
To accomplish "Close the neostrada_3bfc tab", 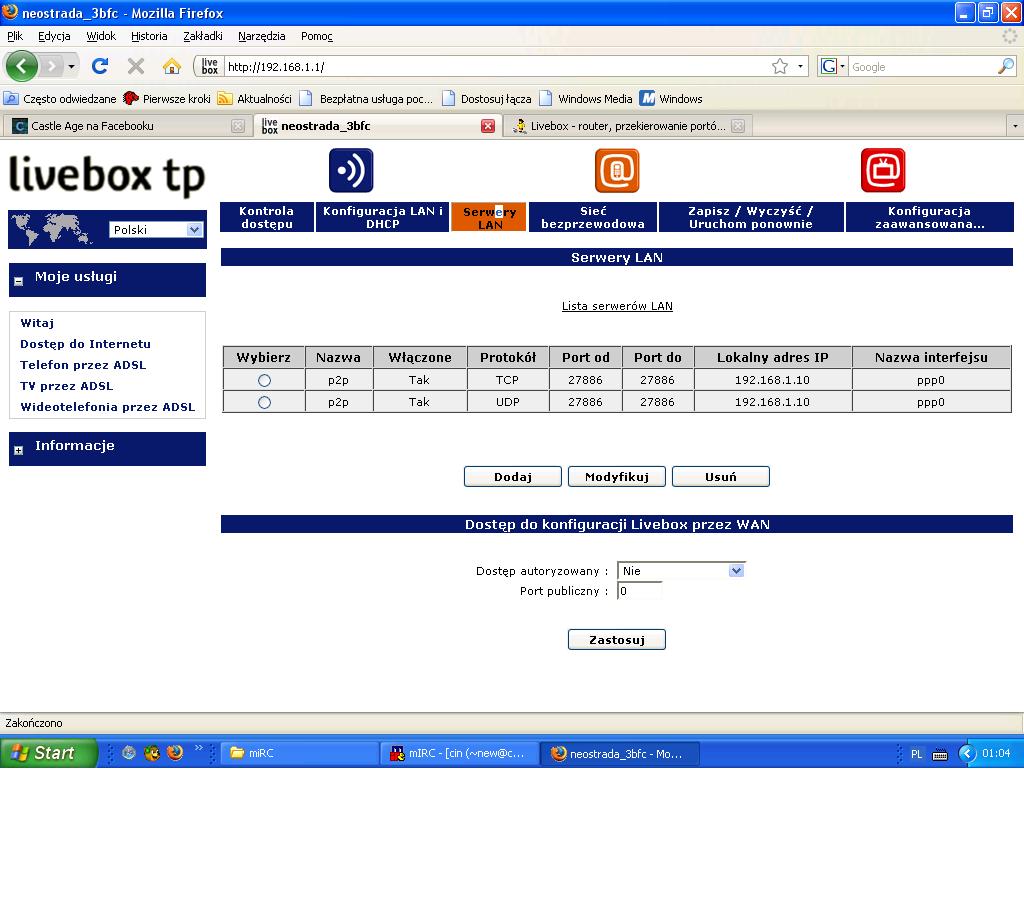I will click(x=488, y=126).
